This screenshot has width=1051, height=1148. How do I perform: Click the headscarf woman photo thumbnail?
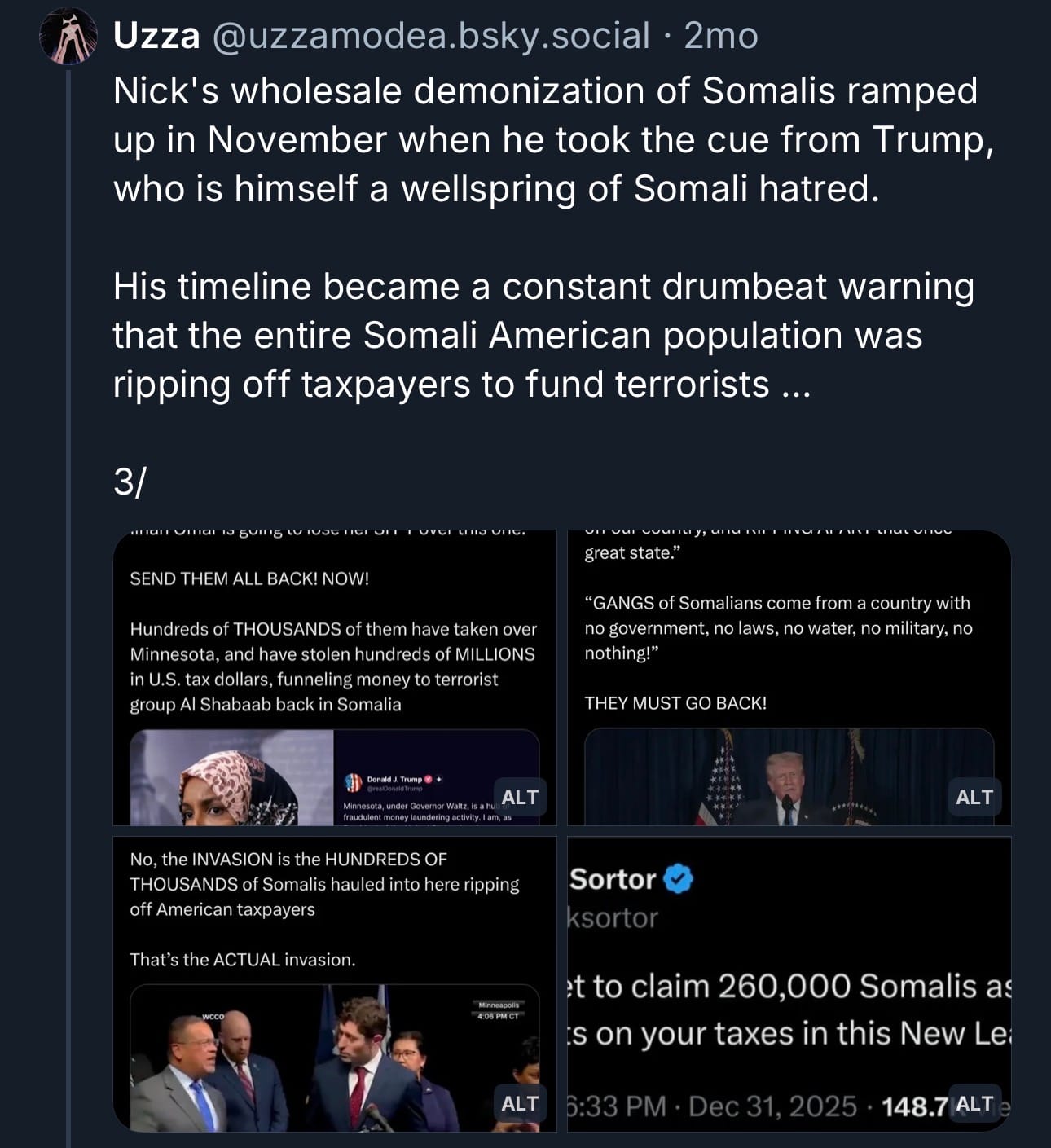[232, 778]
